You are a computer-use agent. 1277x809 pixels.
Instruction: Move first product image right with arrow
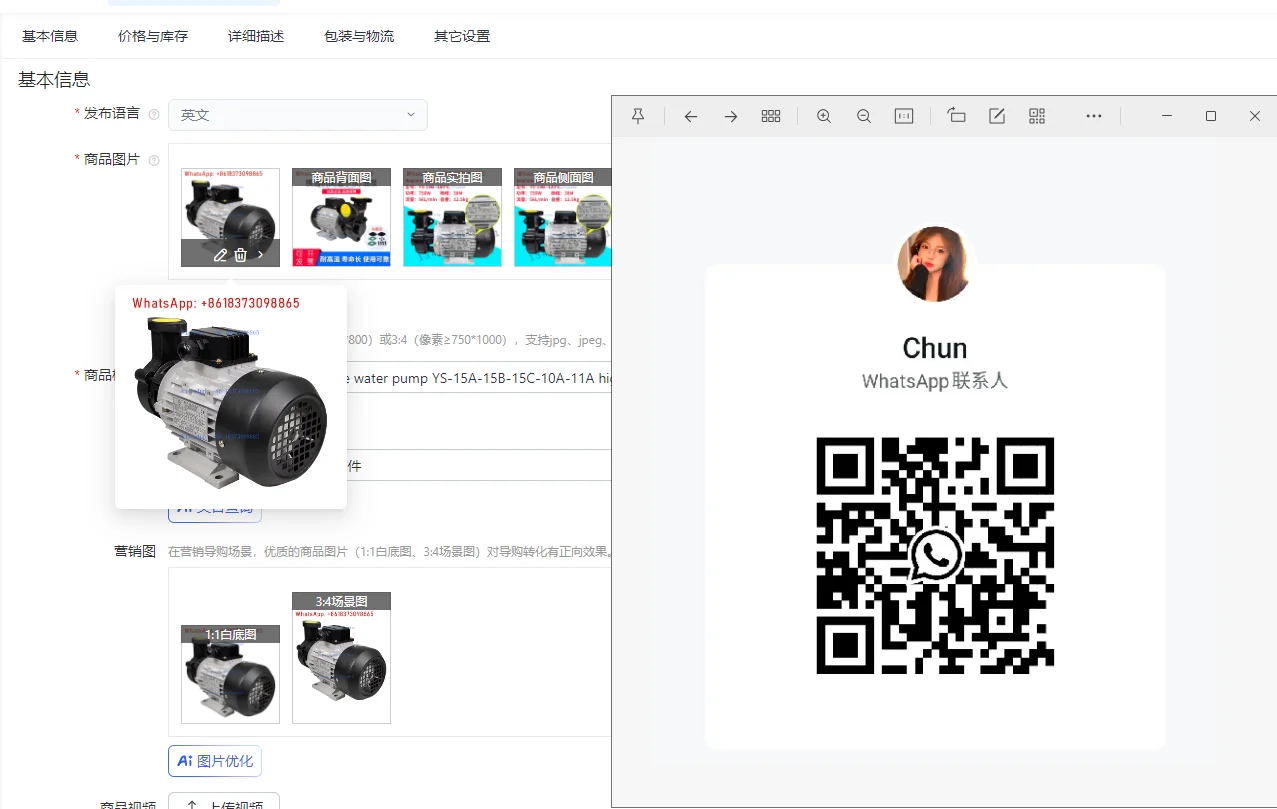(261, 255)
